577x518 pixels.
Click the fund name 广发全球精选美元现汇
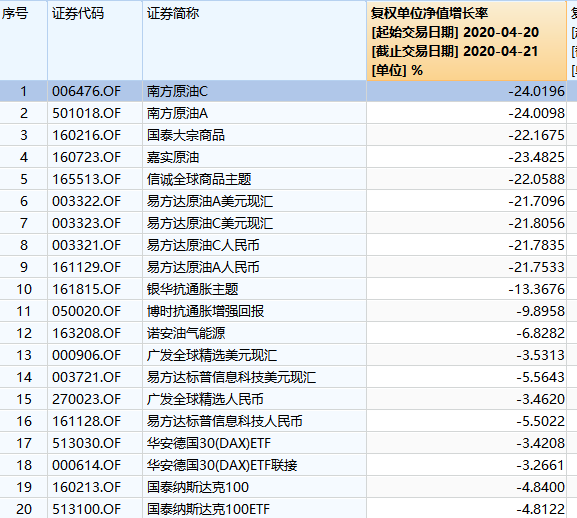(212, 355)
